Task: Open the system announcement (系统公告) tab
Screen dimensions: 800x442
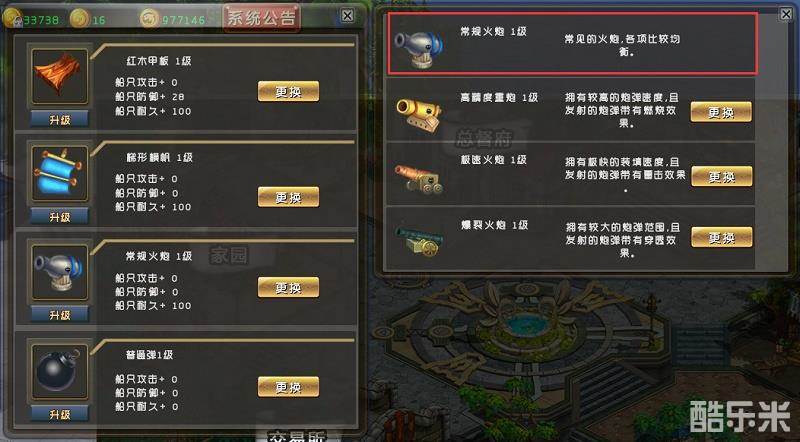Action: coord(261,18)
